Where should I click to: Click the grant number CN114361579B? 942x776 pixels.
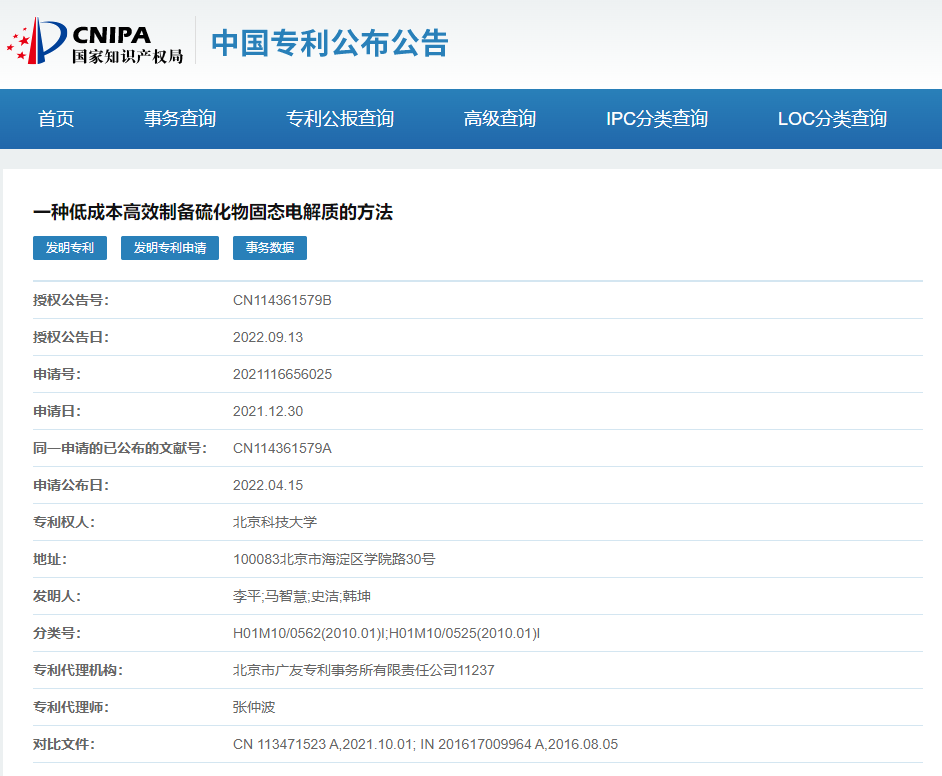[x=282, y=300]
